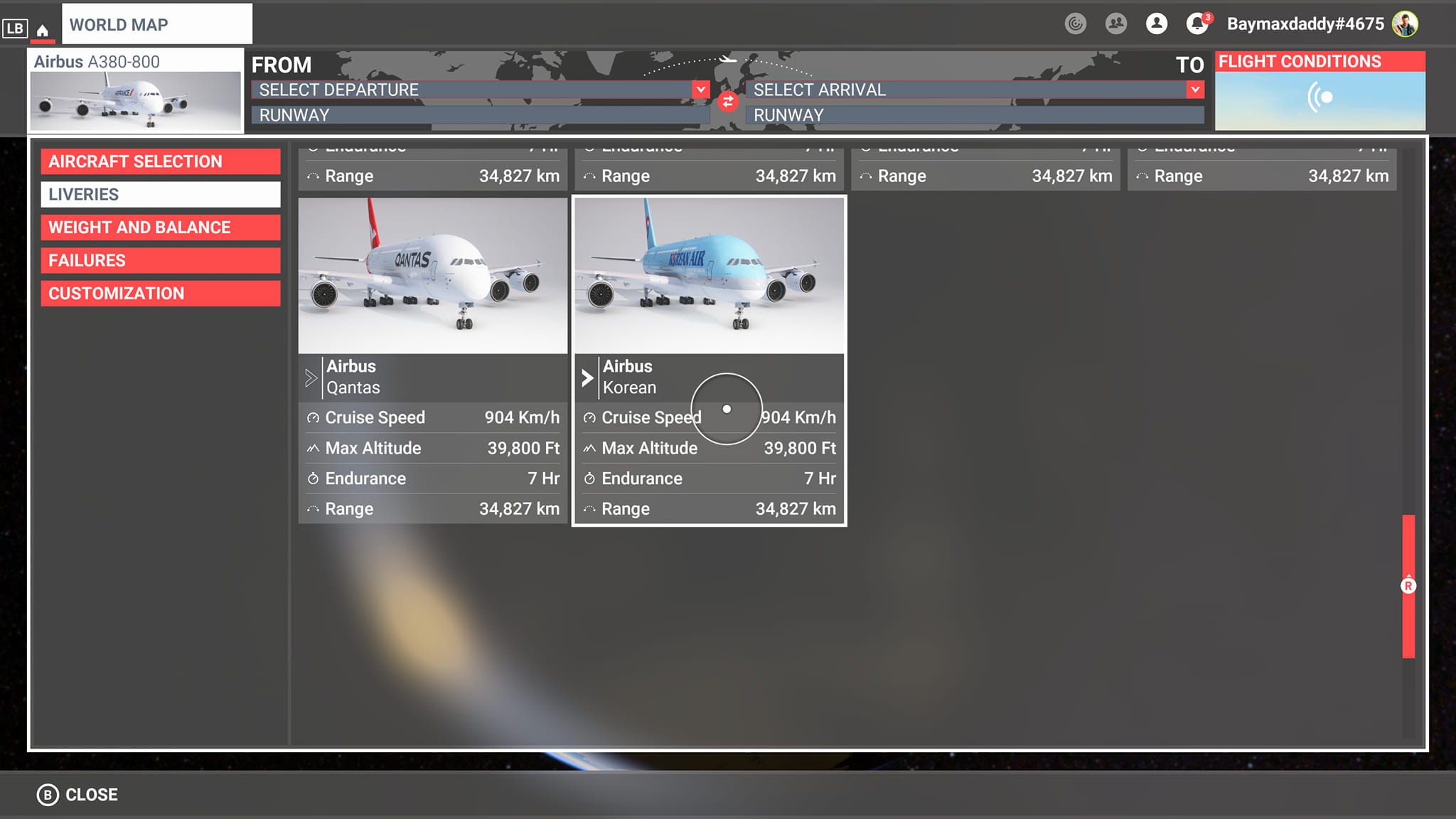The image size is (1456, 819).
Task: Open the World Map tab
Action: tap(157, 24)
